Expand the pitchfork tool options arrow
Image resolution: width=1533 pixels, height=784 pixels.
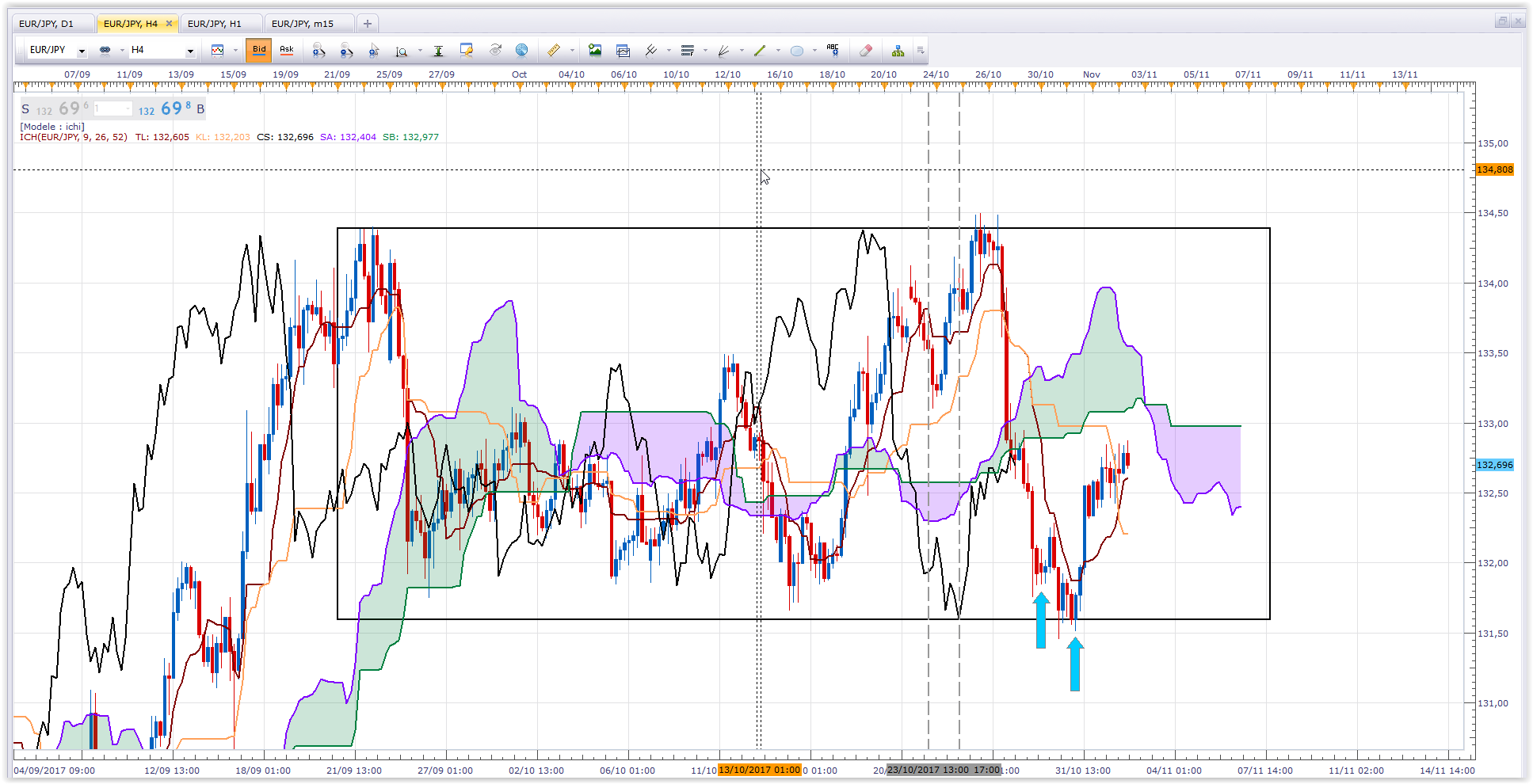669,51
